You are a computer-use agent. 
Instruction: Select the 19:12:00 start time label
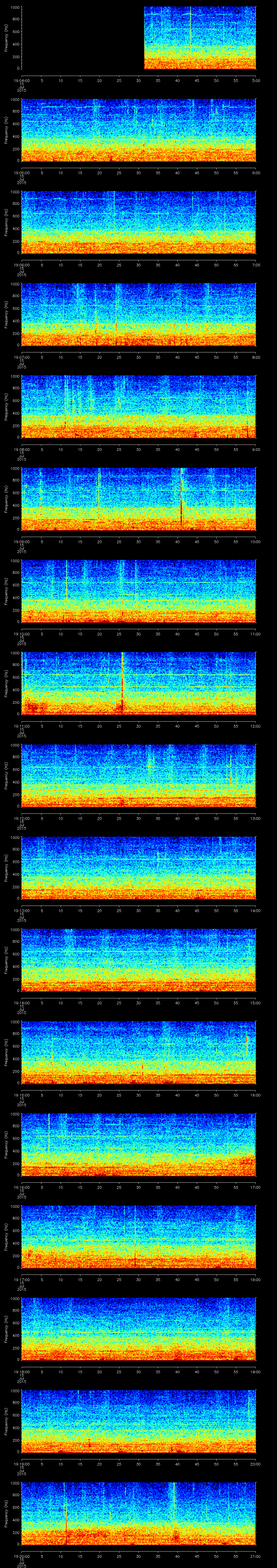click(21, 818)
